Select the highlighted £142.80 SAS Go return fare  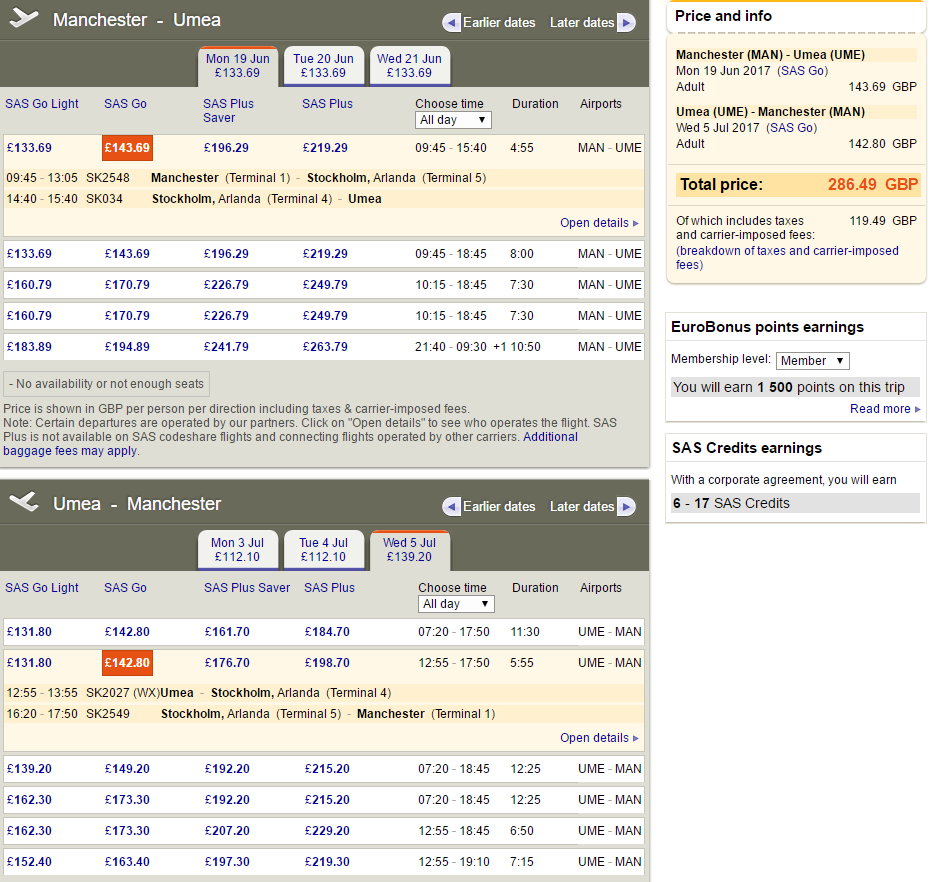(x=128, y=663)
